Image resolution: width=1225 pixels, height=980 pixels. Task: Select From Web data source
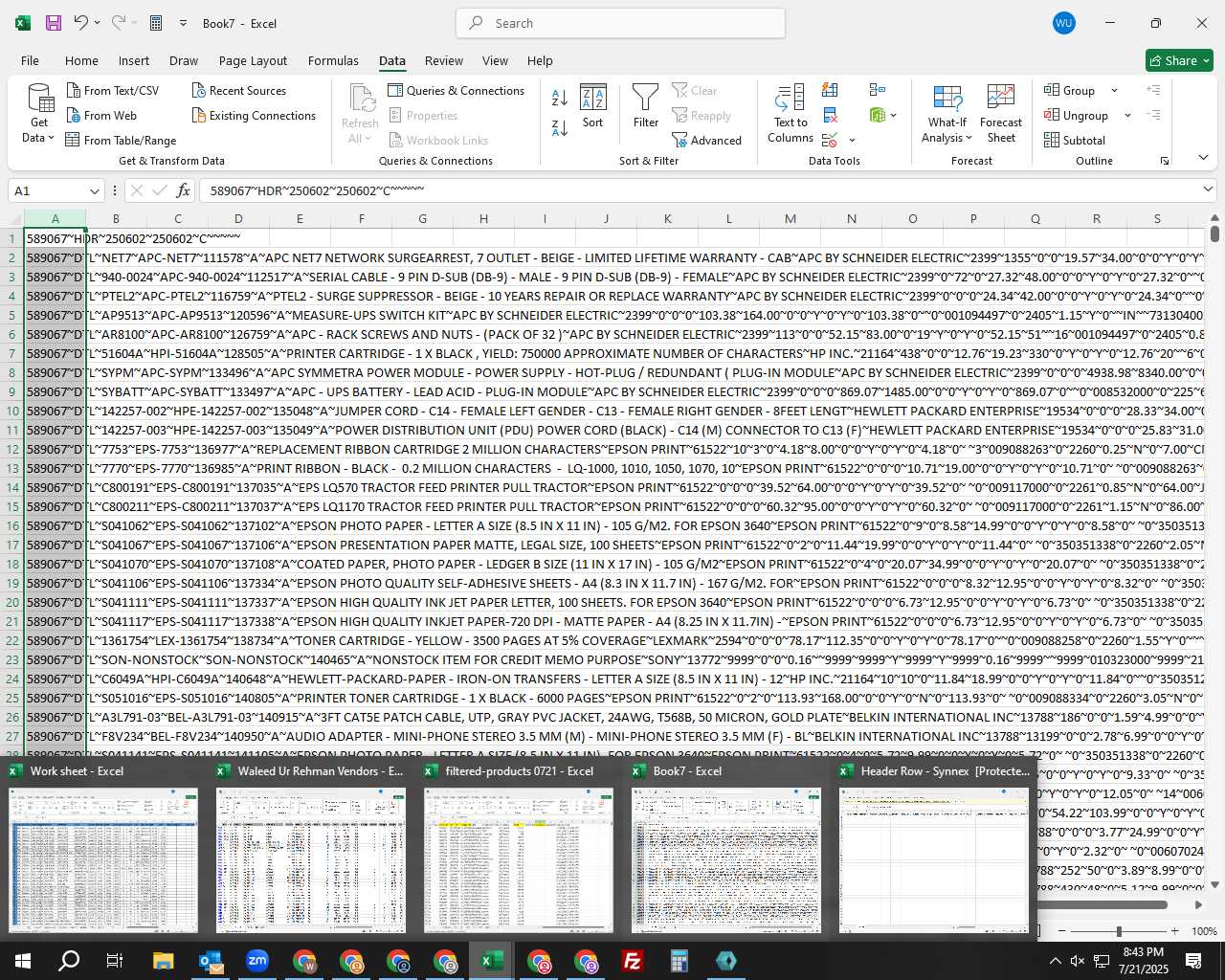click(x=101, y=115)
